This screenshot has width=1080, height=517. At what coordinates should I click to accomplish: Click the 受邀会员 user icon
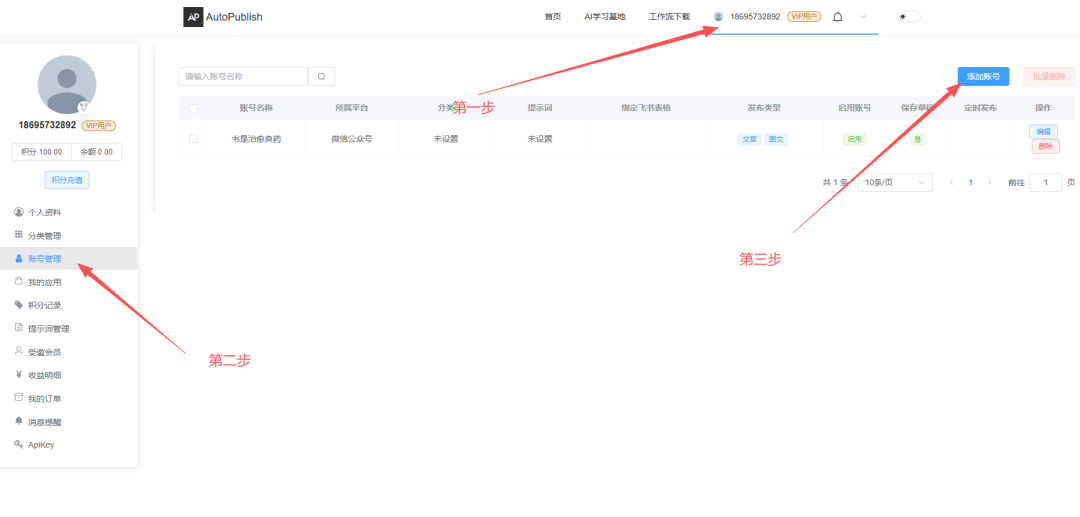pos(19,351)
